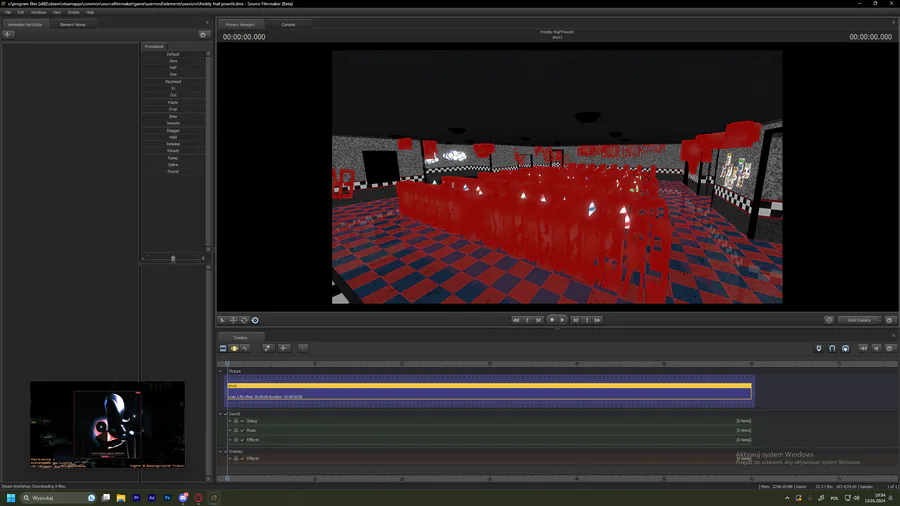
Task: Click the camera icon left of Work Camera
Action: 829,320
